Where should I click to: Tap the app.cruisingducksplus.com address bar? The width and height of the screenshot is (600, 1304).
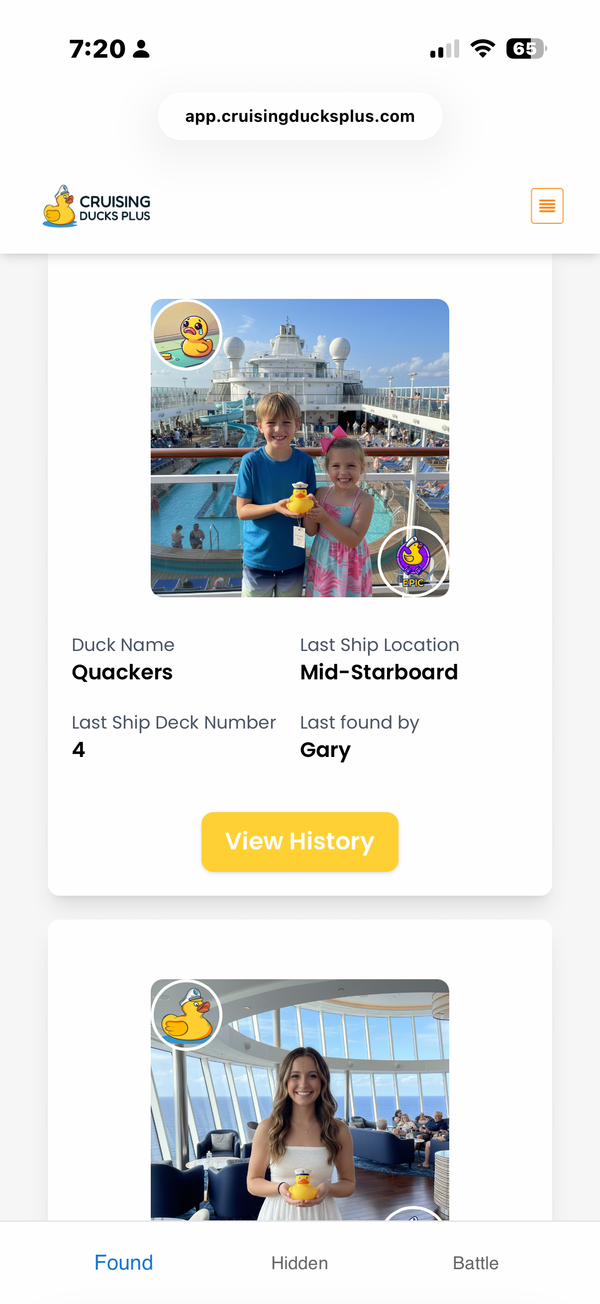[300, 116]
